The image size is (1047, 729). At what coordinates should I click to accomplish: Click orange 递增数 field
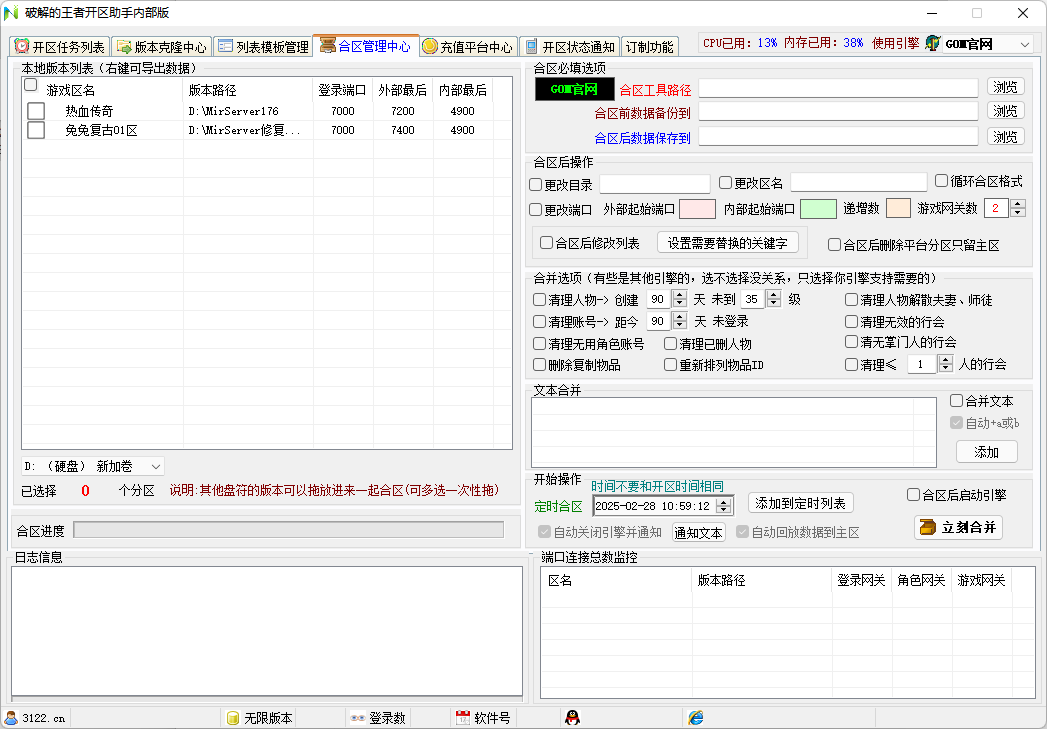pyautogui.click(x=898, y=209)
